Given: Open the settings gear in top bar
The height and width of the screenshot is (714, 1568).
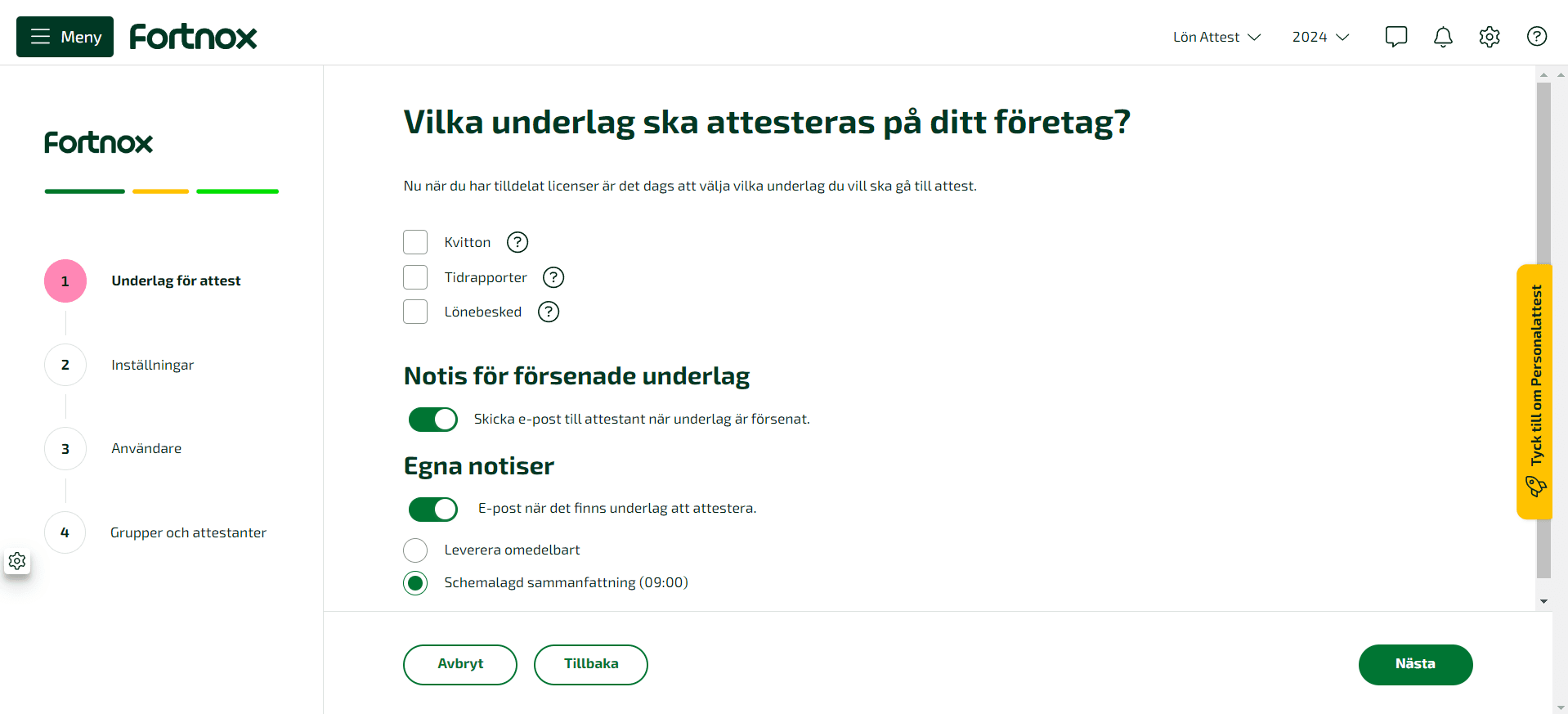Looking at the screenshot, I should (x=1490, y=37).
